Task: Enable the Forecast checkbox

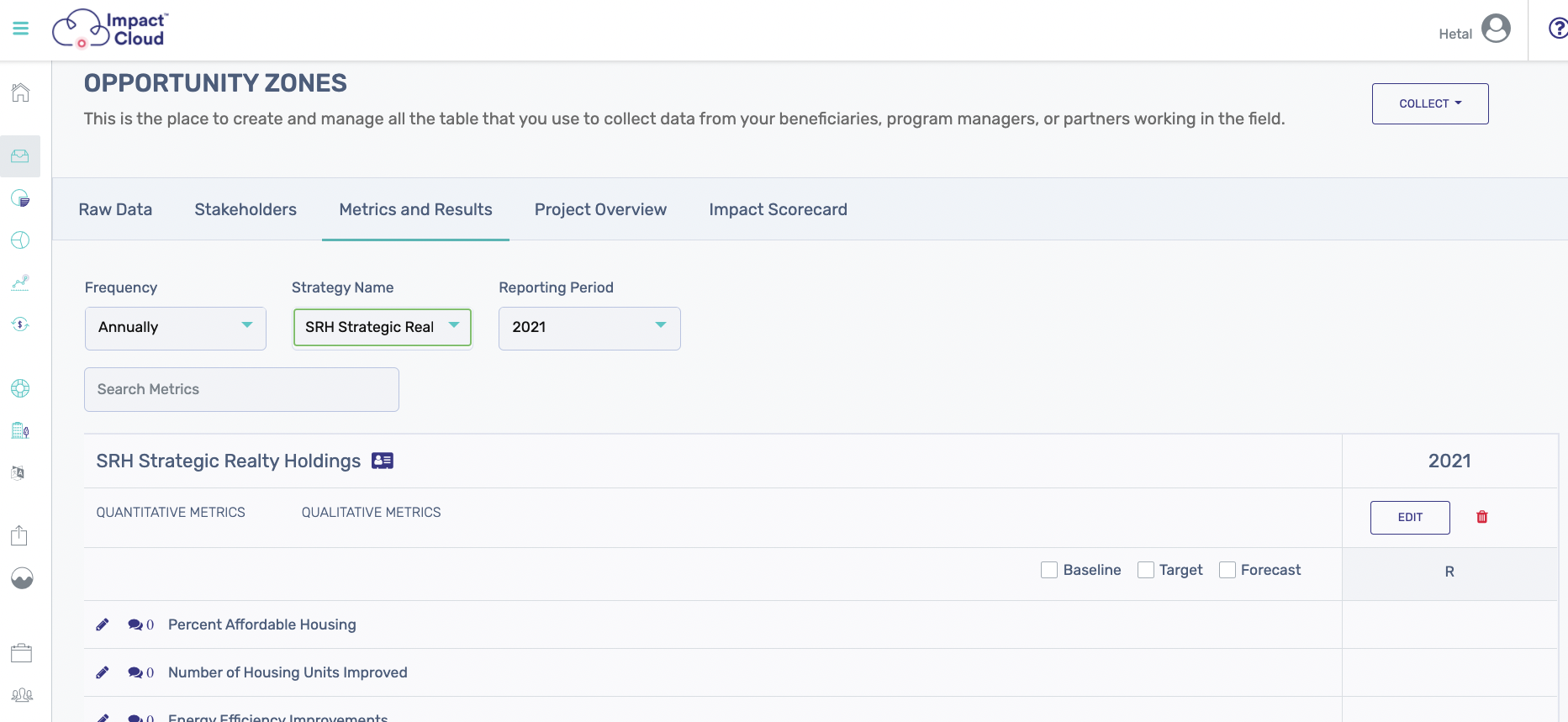Action: [x=1227, y=570]
